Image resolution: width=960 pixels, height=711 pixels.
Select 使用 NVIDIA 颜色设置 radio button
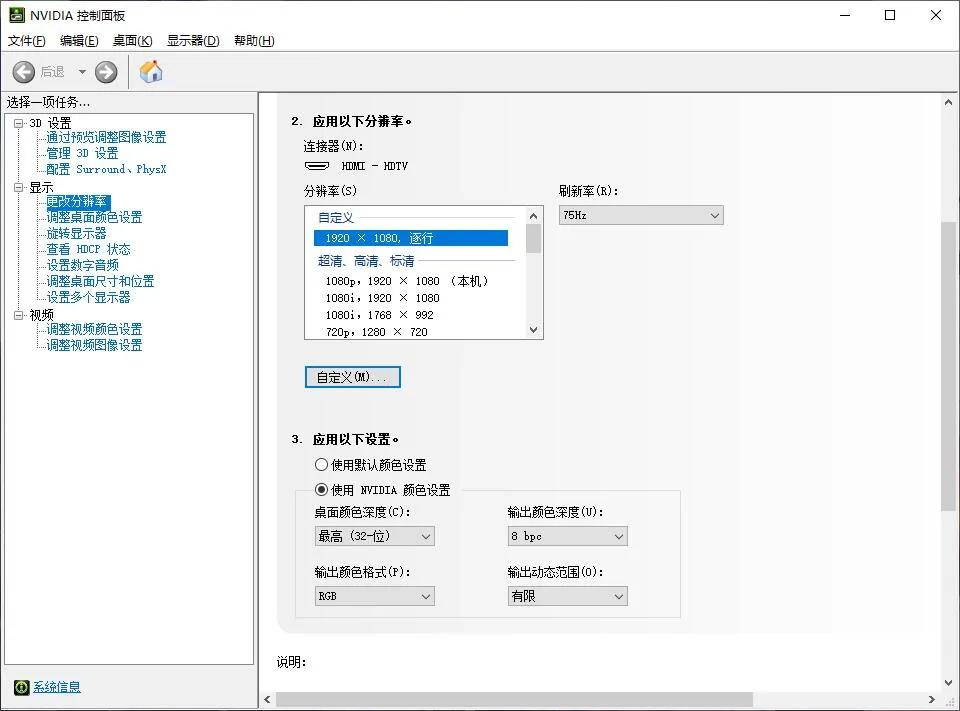pos(321,490)
